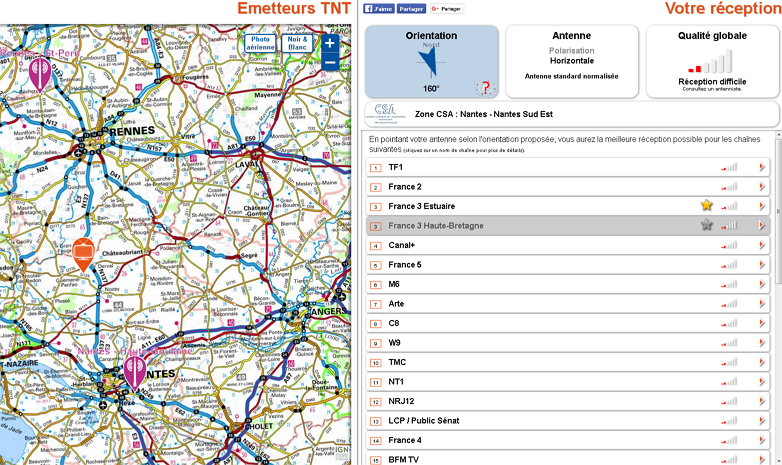Select the Rennes St-Pern transmitter pin

point(39,75)
